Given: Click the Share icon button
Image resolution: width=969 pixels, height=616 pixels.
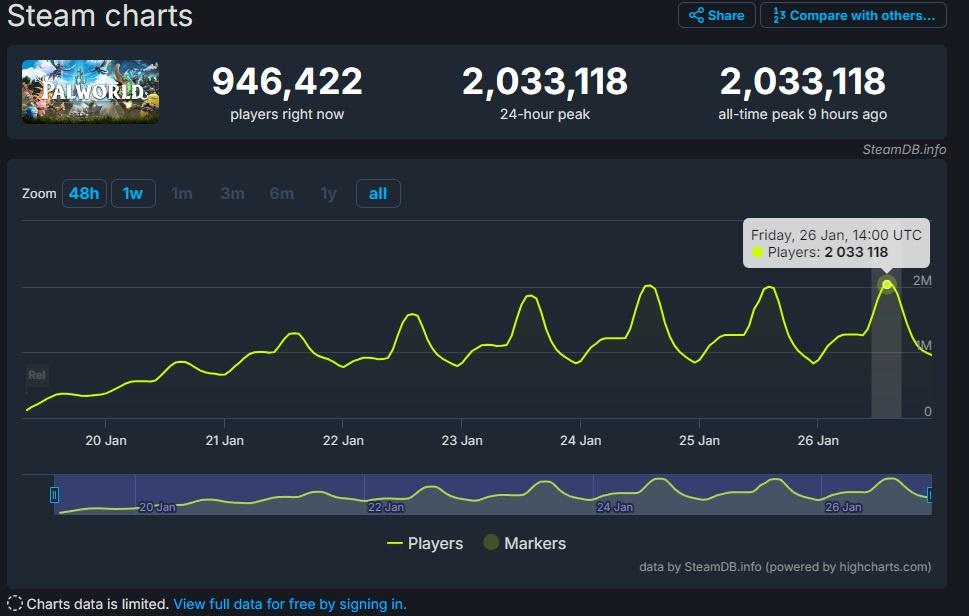Looking at the screenshot, I should point(716,15).
